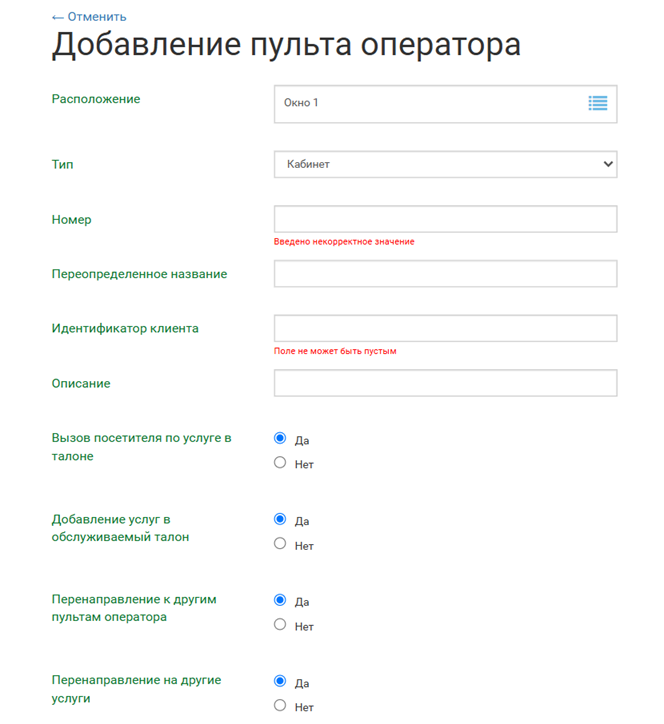Open the Тип dropdown showing Кабинет
Image resolution: width=664 pixels, height=724 pixels.
pos(445,164)
